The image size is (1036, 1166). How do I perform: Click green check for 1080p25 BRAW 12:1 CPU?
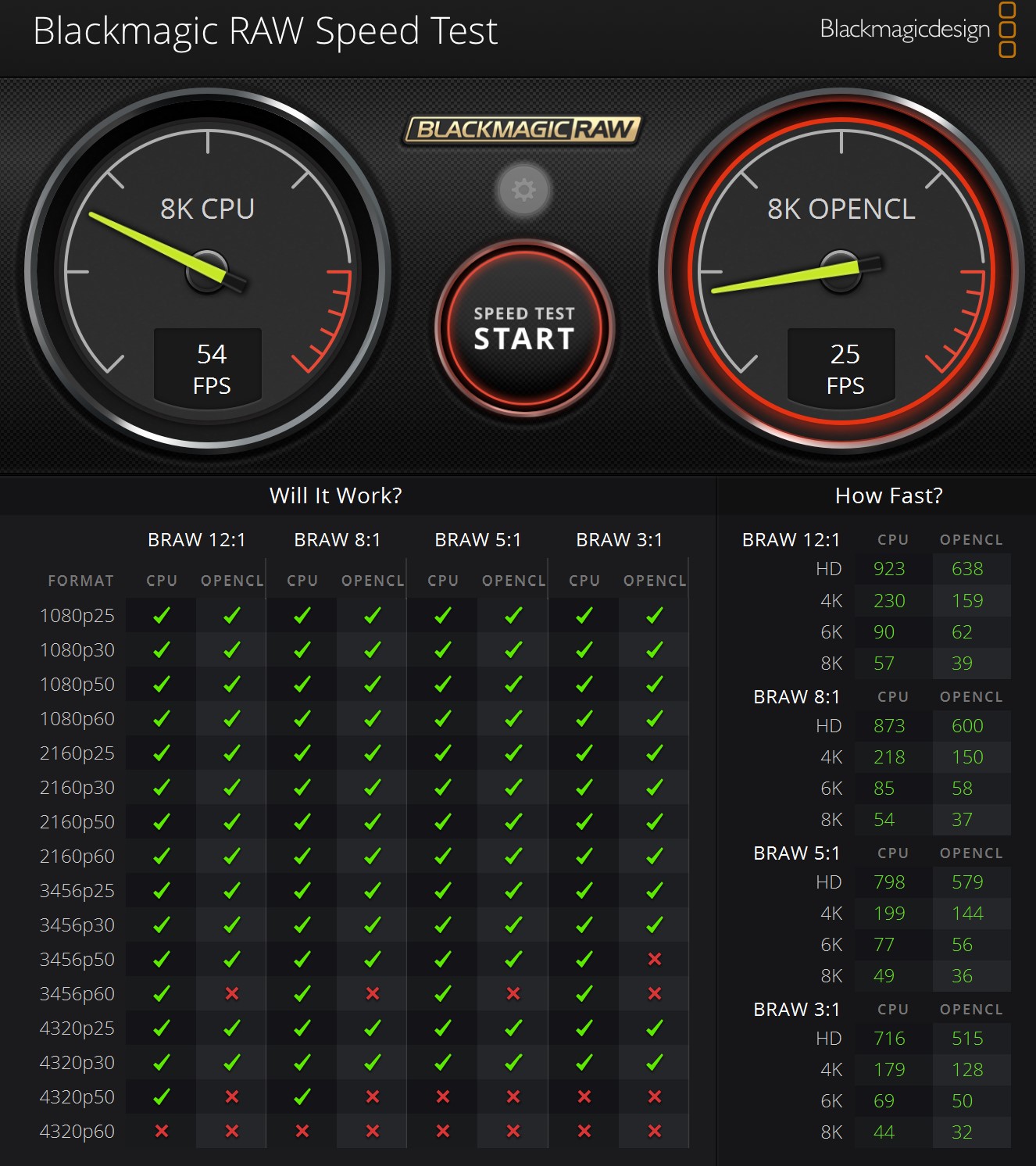pyautogui.click(x=162, y=616)
